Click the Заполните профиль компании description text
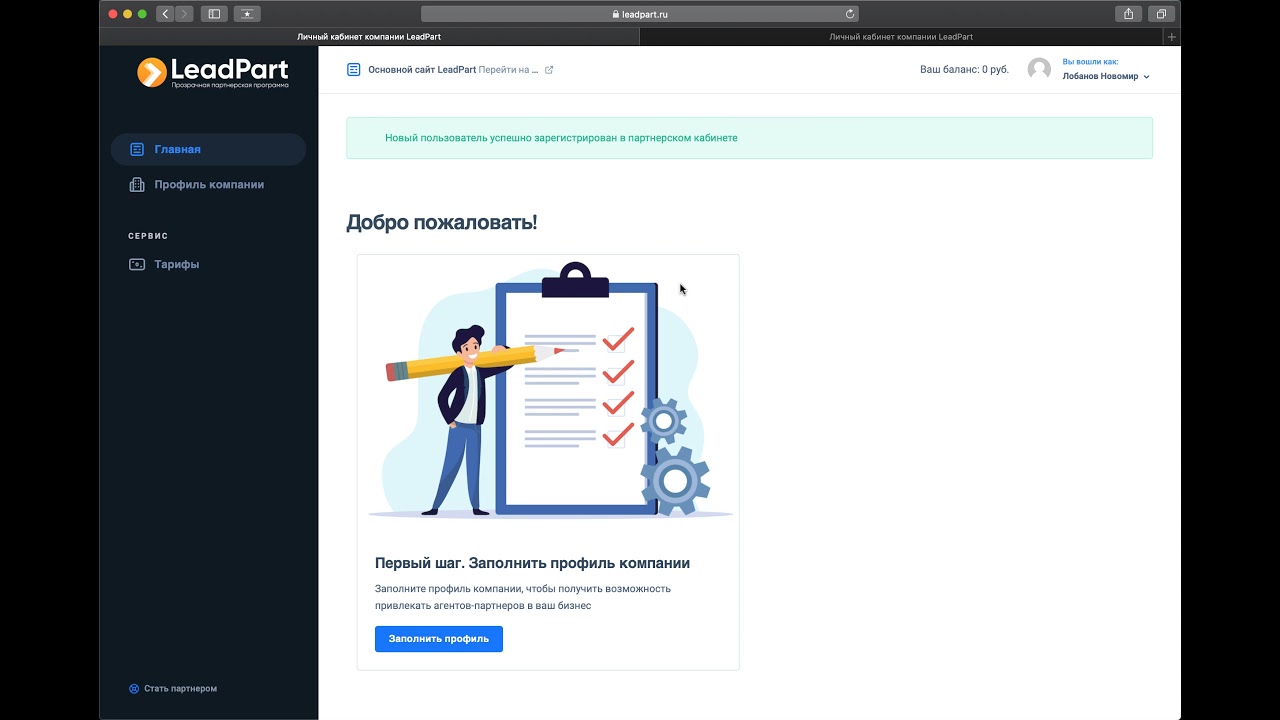This screenshot has width=1280, height=720. [523, 597]
